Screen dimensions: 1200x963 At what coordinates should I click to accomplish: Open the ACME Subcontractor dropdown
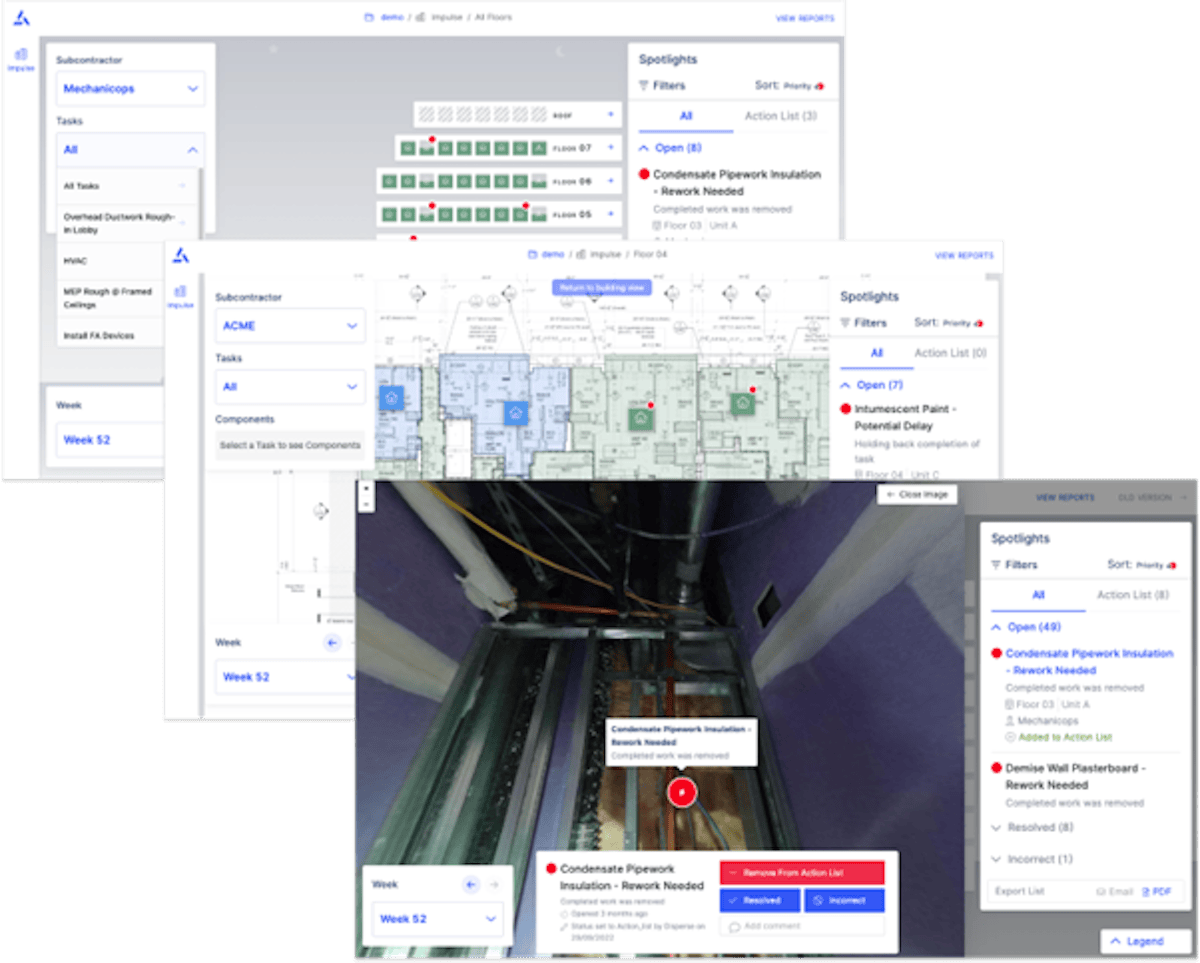coord(290,326)
